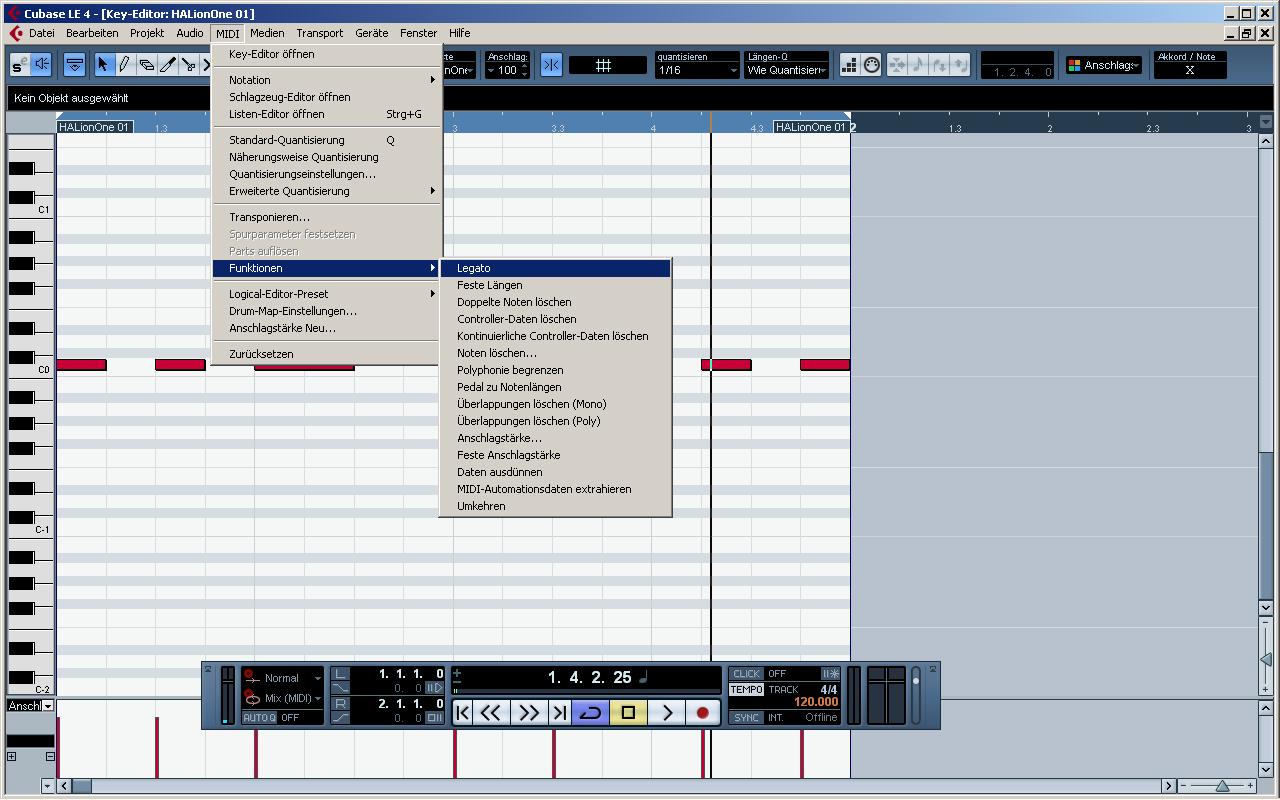1280x800 pixels.
Task: Choose Feste Längen menu entry
Action: click(x=556, y=285)
